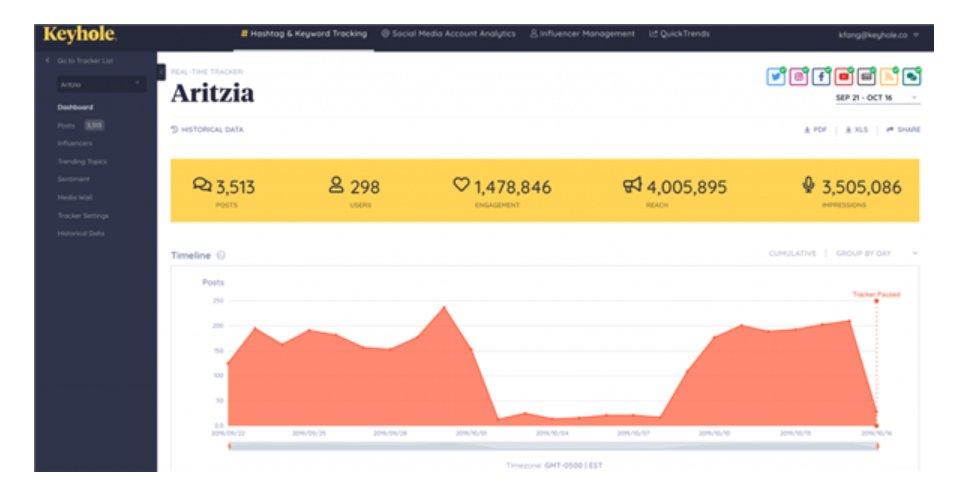Click the reach megaphone icon
This screenshot has width=972, height=504.
pos(632,185)
